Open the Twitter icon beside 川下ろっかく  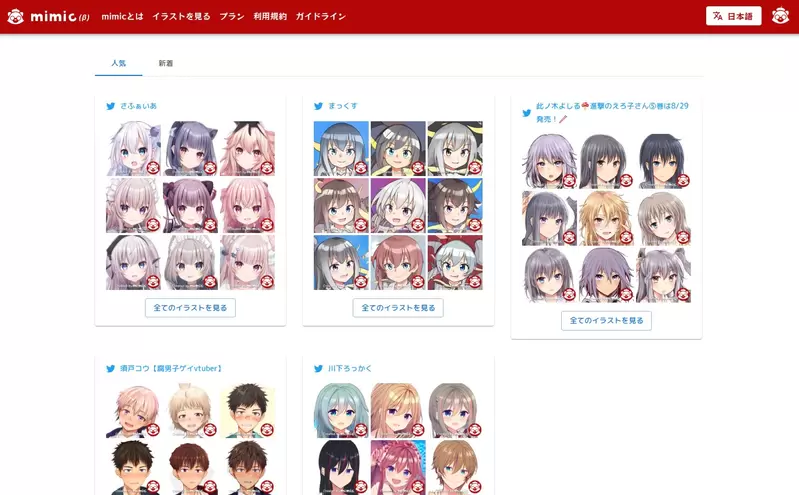point(318,368)
